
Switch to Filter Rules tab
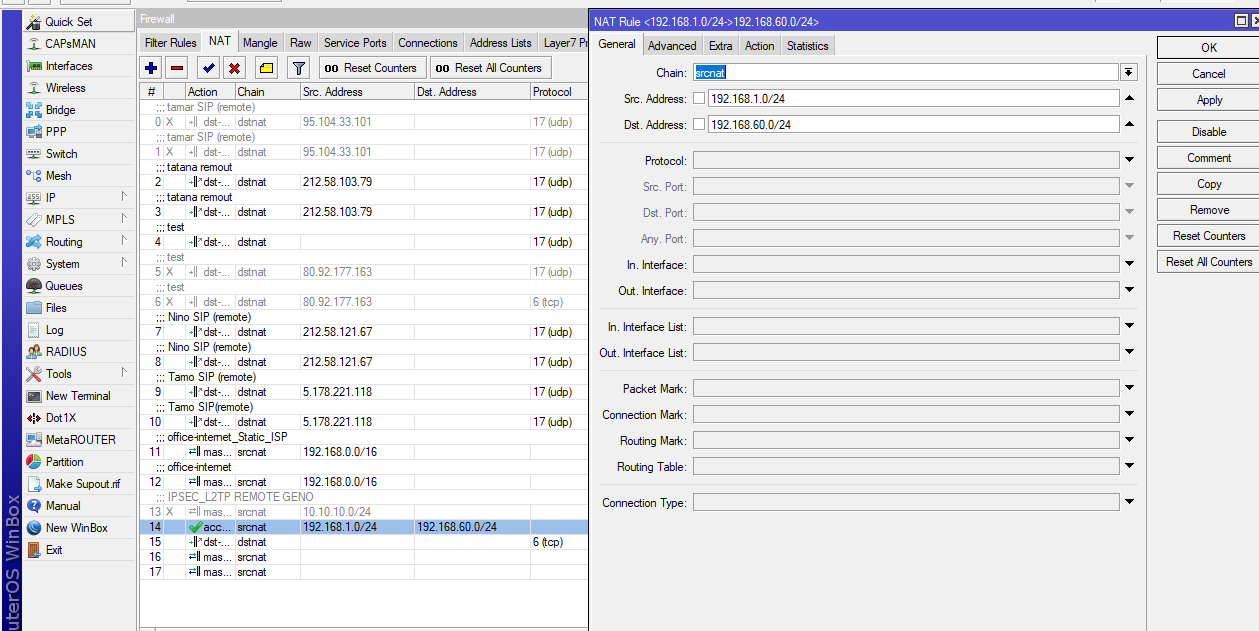point(170,43)
